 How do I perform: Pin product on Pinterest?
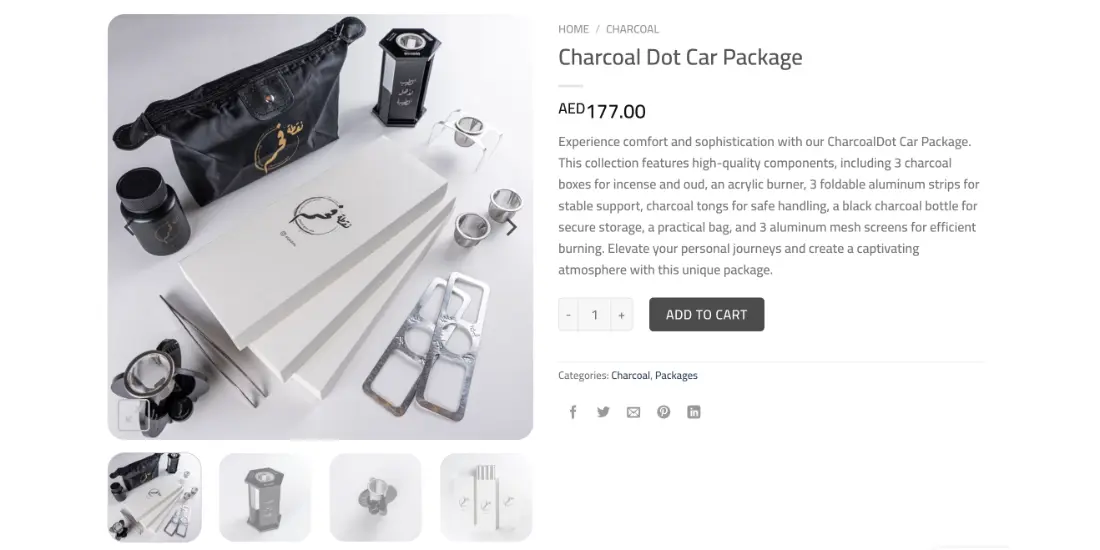[x=664, y=412]
